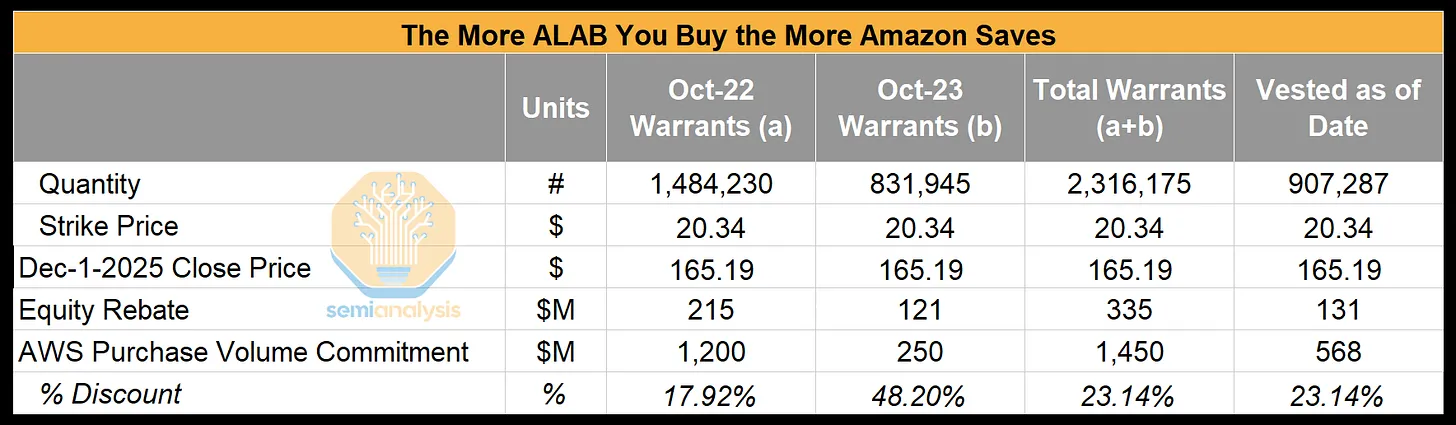1456x425 pixels.
Task: Select the AWS Purchase Volume Commitment label
Action: pyautogui.click(x=244, y=352)
